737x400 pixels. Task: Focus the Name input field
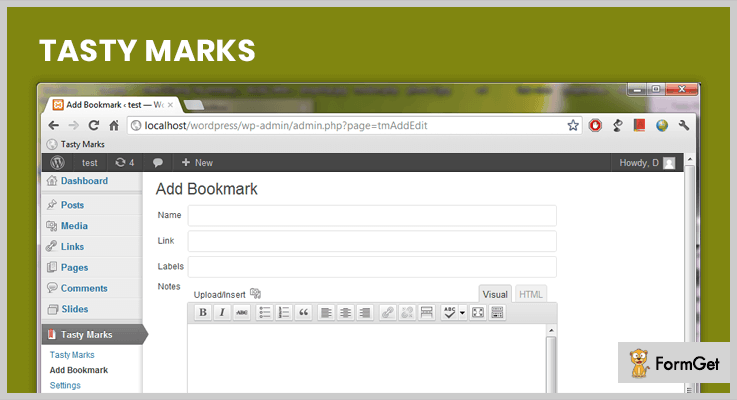(372, 215)
